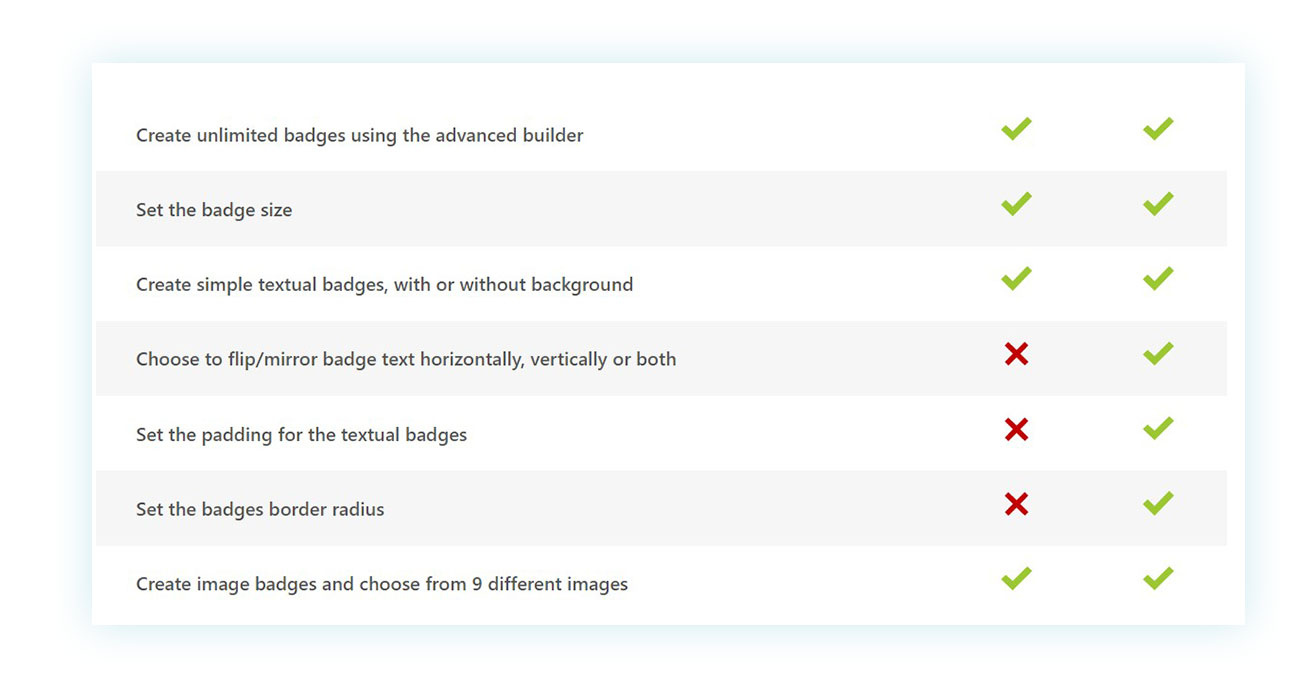Click red cross in textual badges padding row
1300x699 pixels.
(1016, 430)
